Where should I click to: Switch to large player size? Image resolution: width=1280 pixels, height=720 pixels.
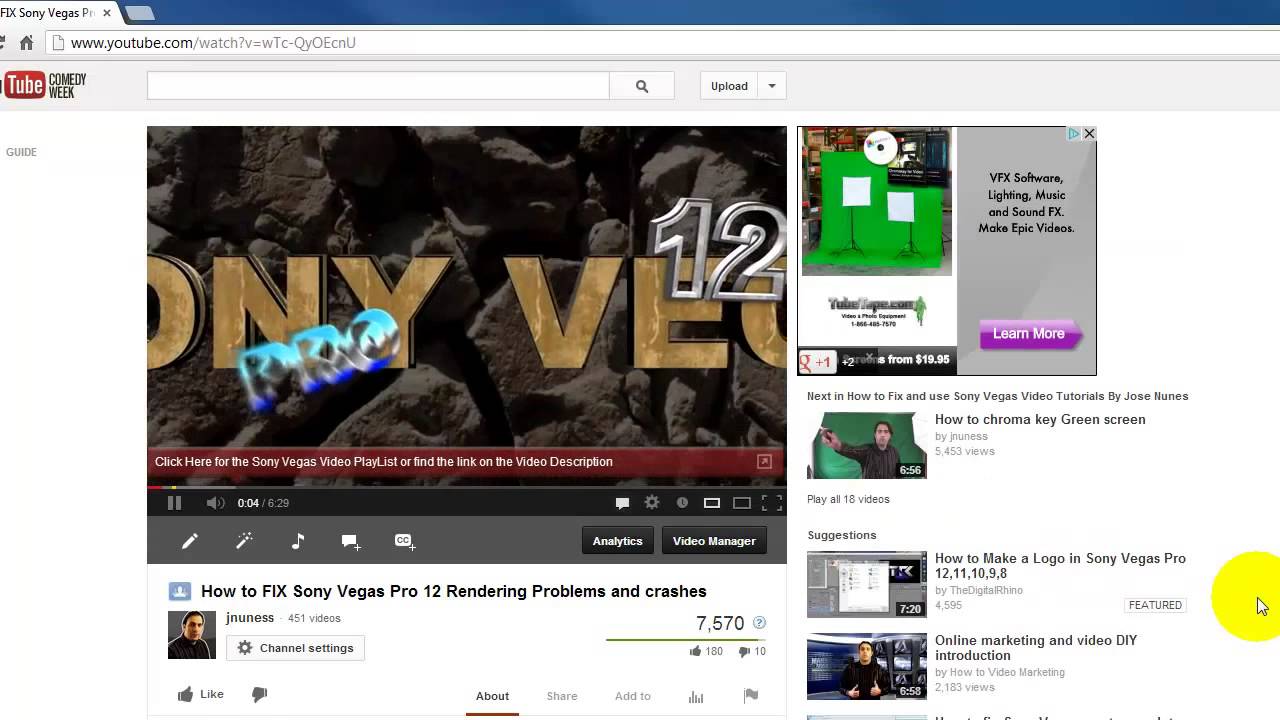click(x=742, y=503)
